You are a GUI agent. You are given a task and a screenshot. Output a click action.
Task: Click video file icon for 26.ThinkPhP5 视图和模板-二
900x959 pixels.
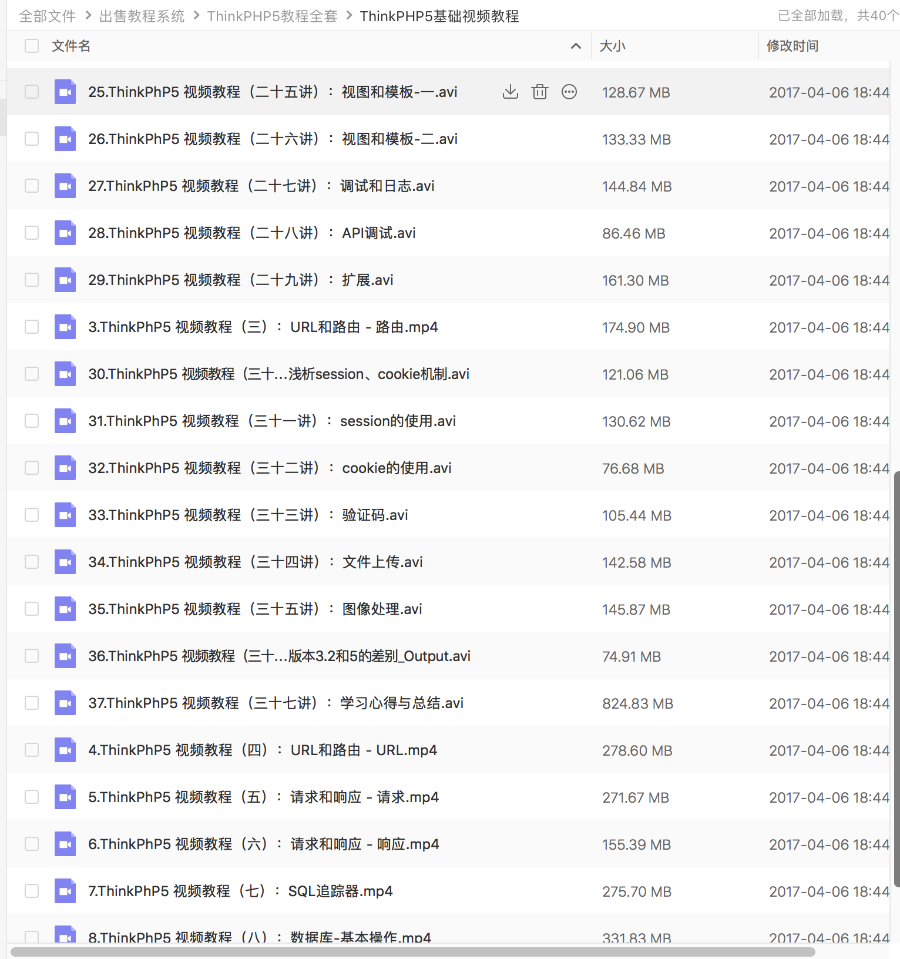65,139
